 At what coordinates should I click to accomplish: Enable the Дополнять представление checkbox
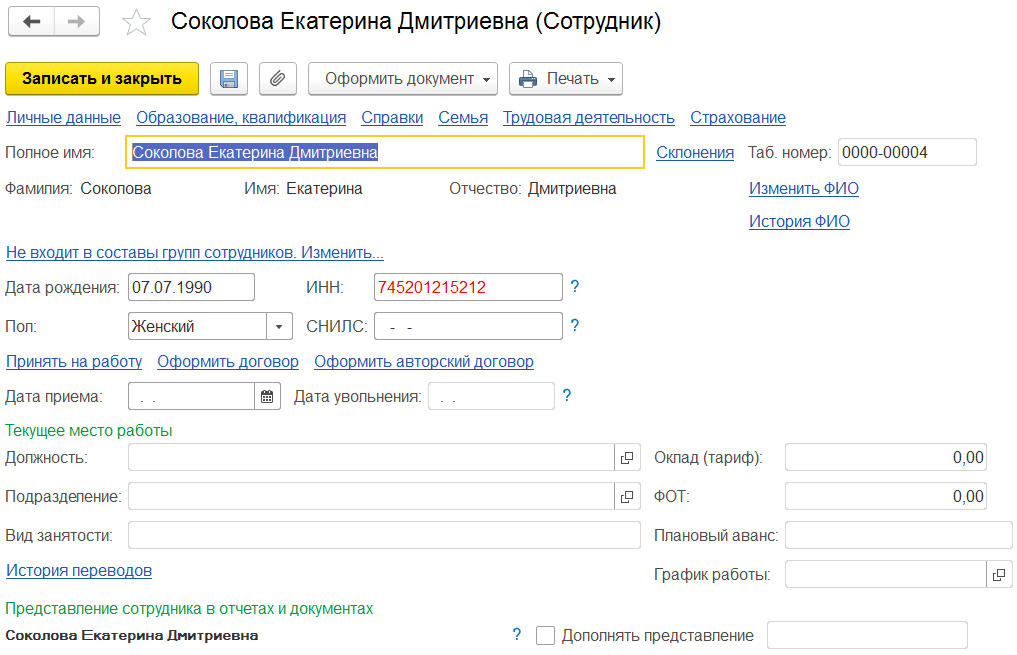coord(545,636)
